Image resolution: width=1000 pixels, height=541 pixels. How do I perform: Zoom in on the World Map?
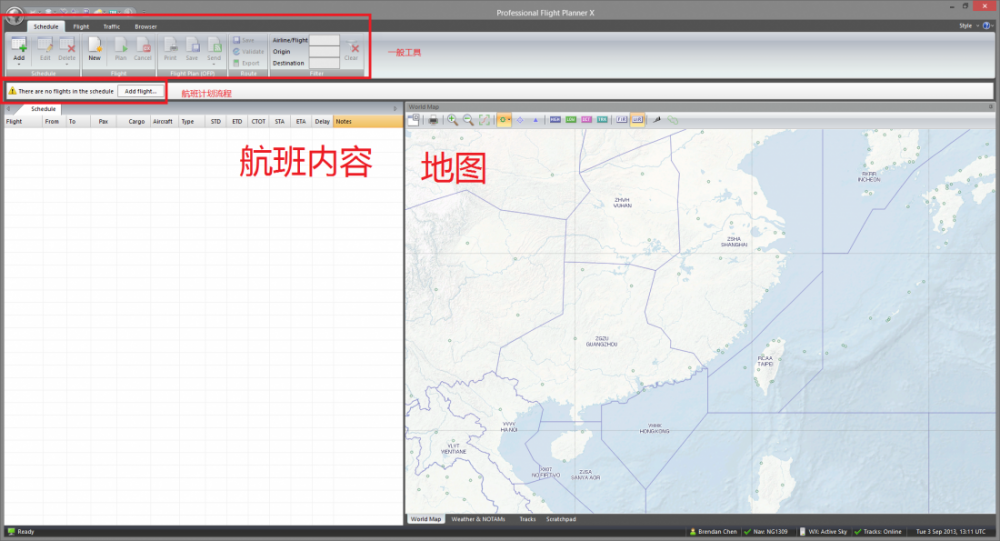pyautogui.click(x=452, y=120)
